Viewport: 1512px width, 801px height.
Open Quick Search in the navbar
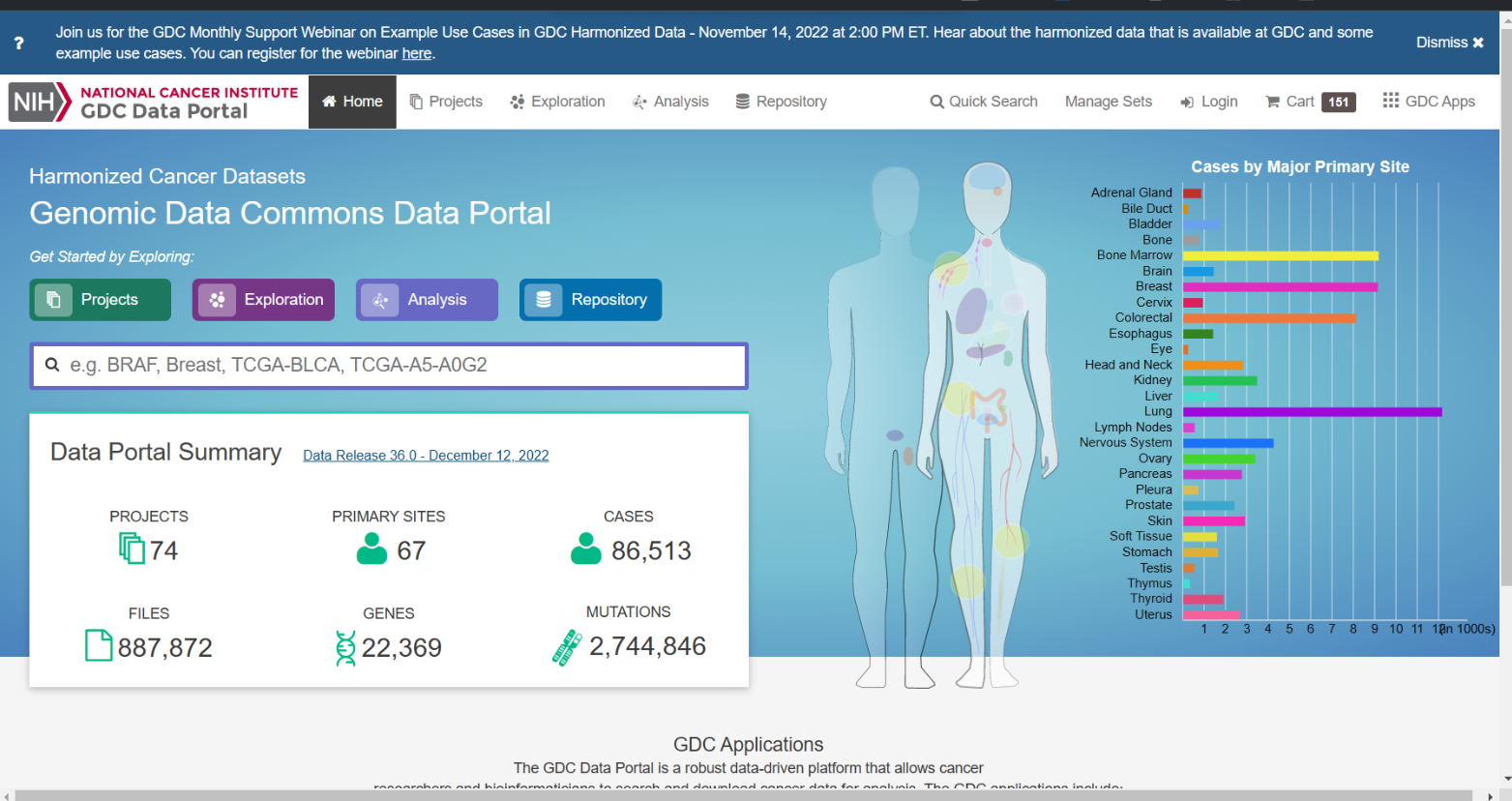[984, 102]
